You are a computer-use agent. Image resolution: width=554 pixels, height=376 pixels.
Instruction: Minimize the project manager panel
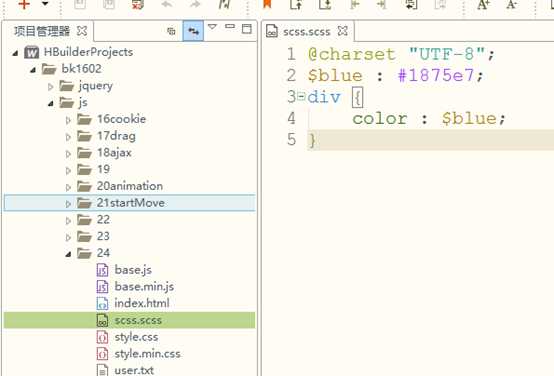click(x=230, y=26)
